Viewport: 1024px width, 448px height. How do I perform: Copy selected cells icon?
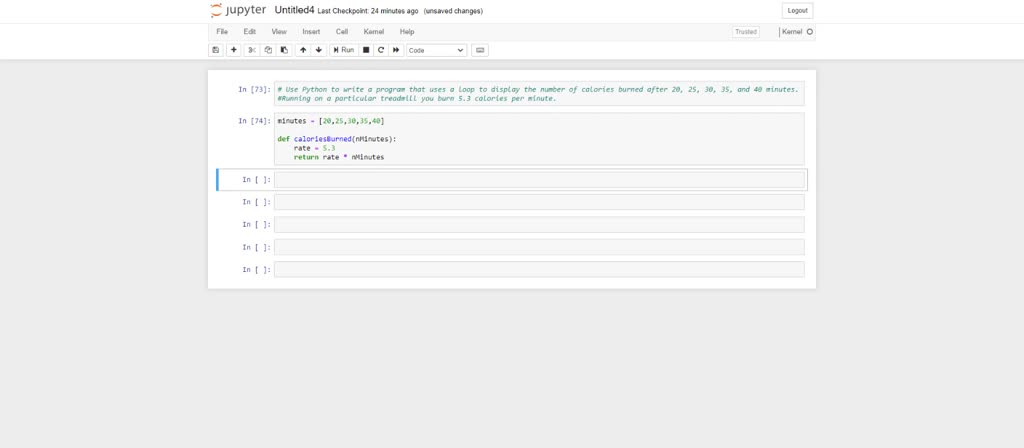pyautogui.click(x=268, y=50)
